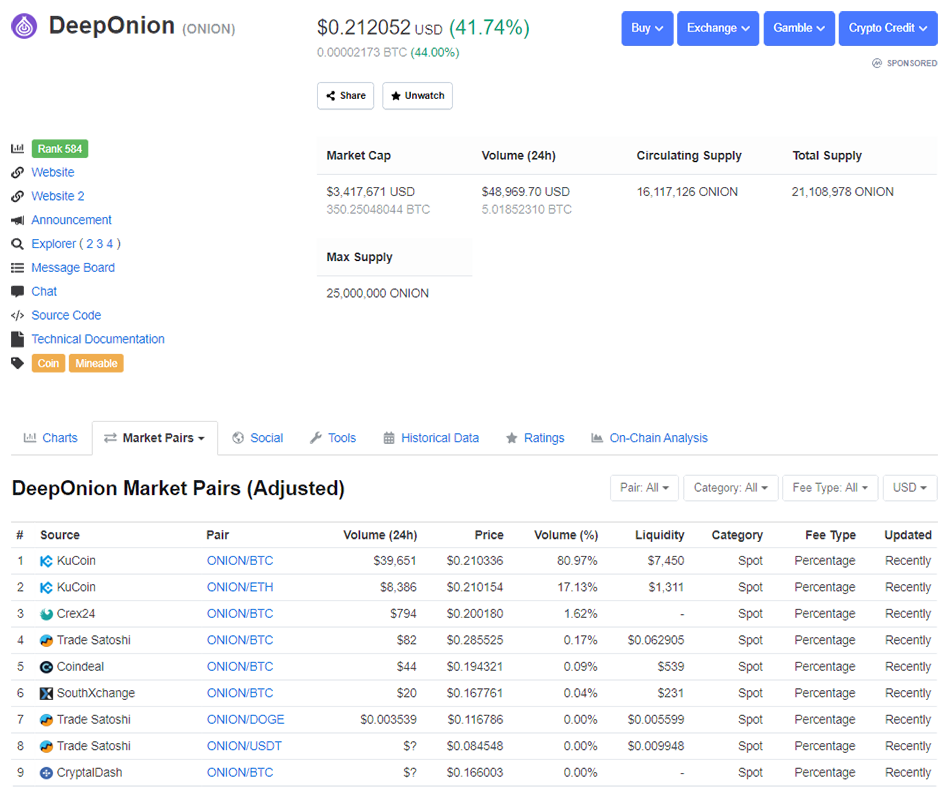Click the Price column header

click(489, 535)
